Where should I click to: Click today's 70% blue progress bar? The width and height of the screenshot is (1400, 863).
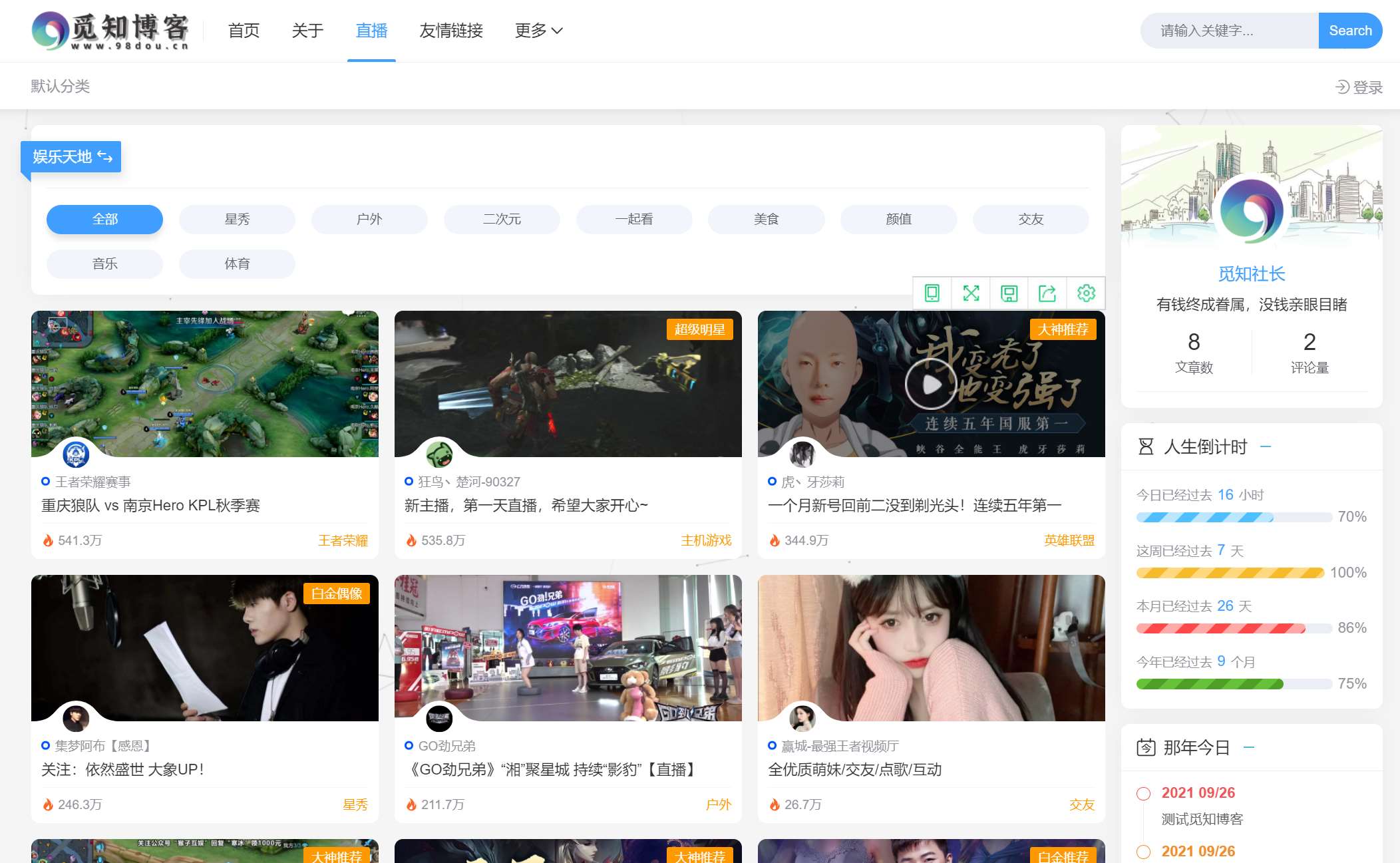(x=1234, y=517)
